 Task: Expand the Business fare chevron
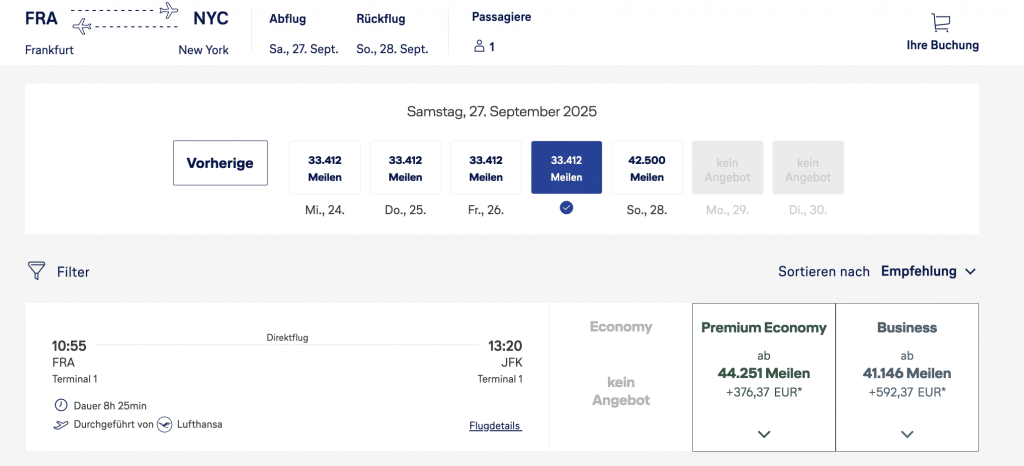pyautogui.click(x=907, y=434)
